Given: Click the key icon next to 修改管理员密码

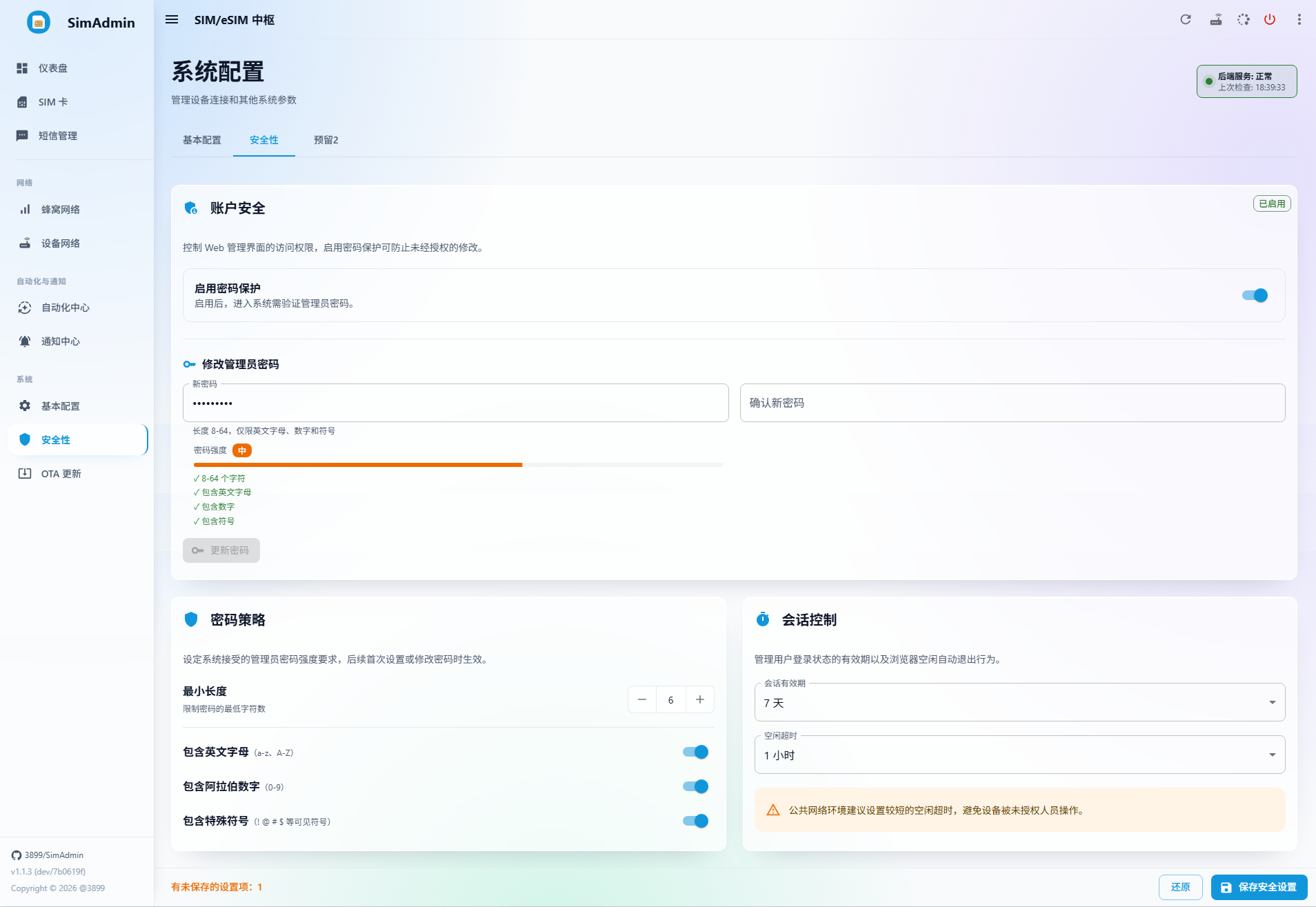Looking at the screenshot, I should [x=189, y=364].
